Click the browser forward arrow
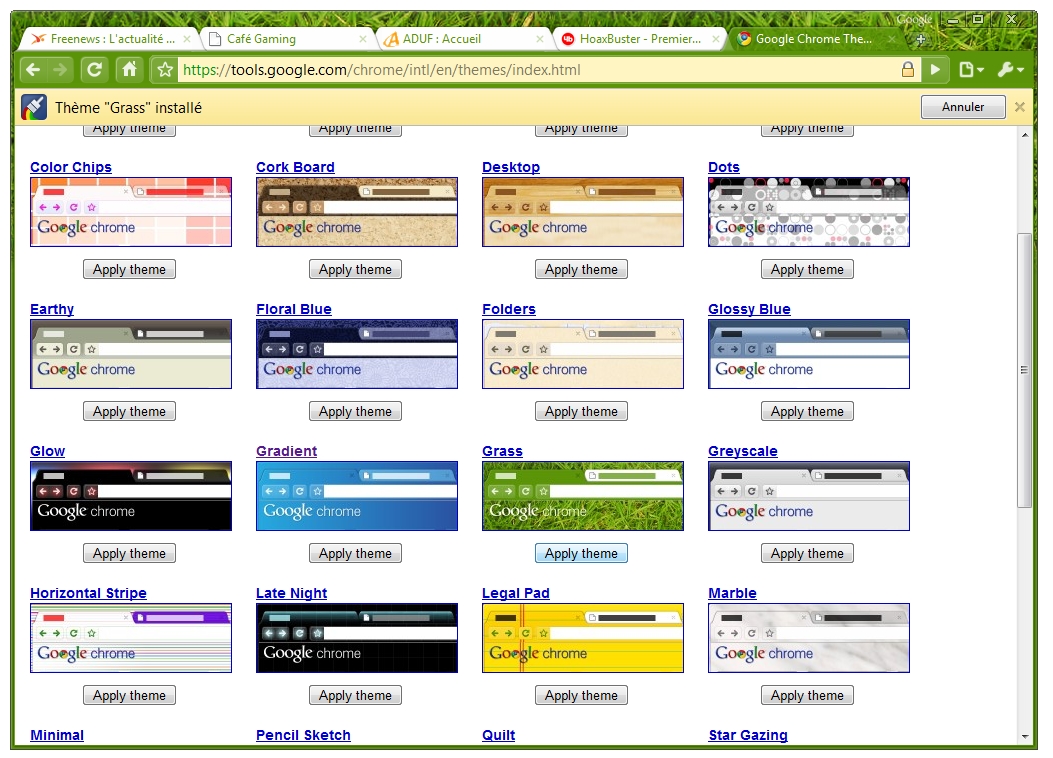This screenshot has height=758, width=1053. click(60, 70)
